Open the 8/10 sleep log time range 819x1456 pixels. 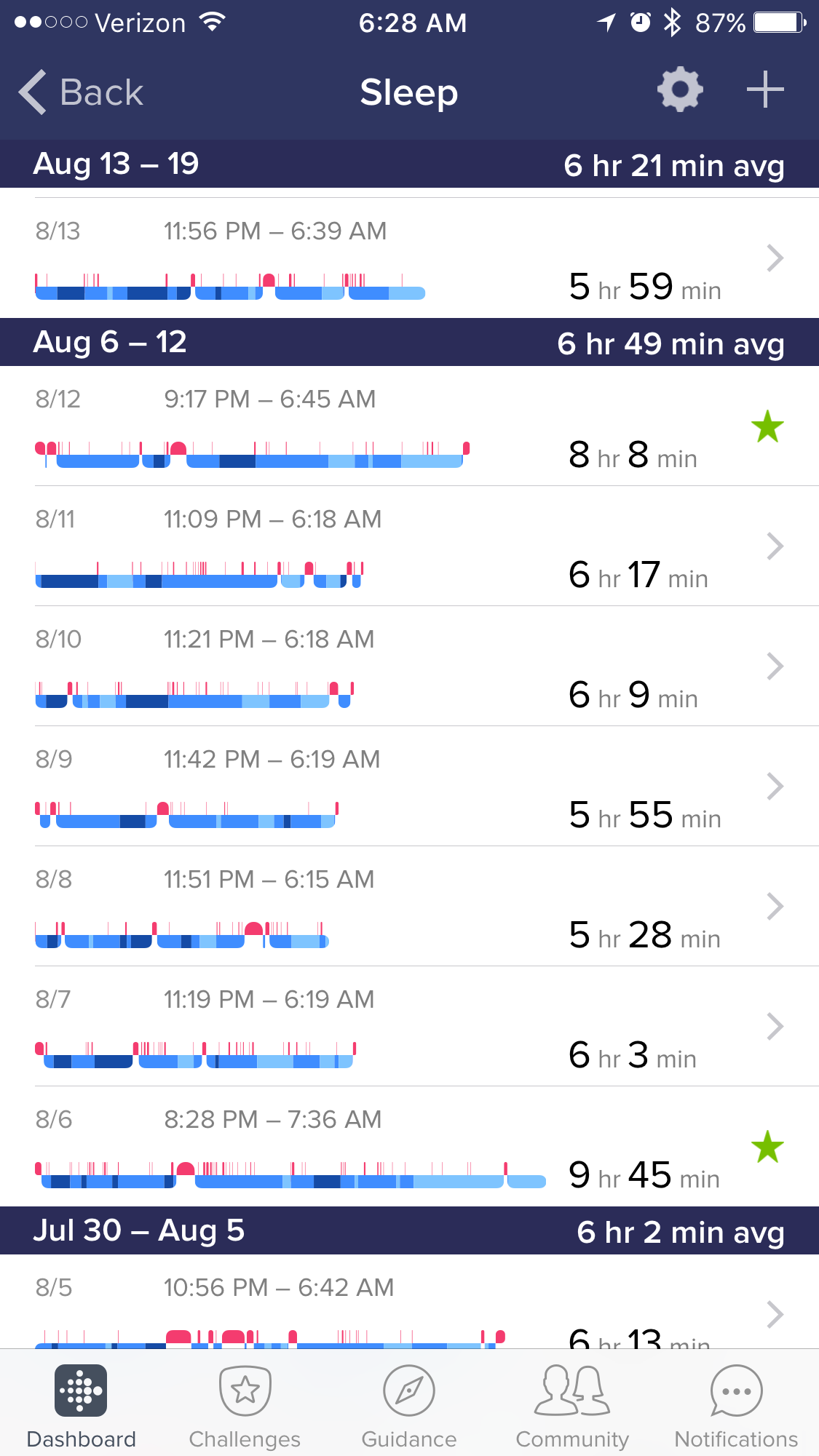click(269, 640)
